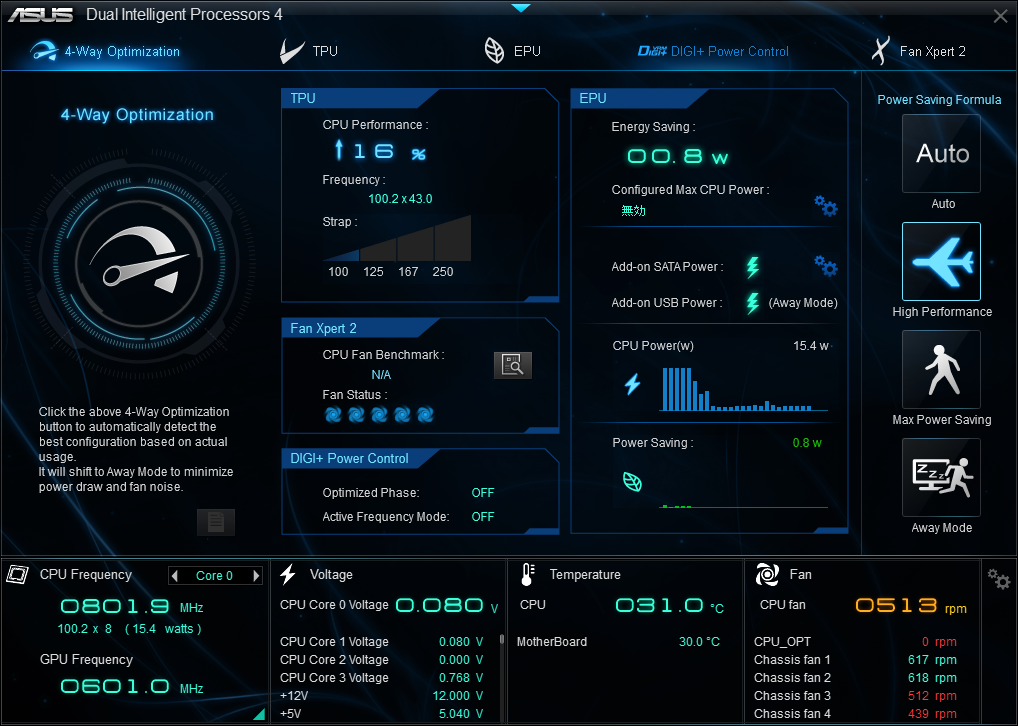
Task: Click the DIGI+ Power Control panel header
Action: [360, 458]
